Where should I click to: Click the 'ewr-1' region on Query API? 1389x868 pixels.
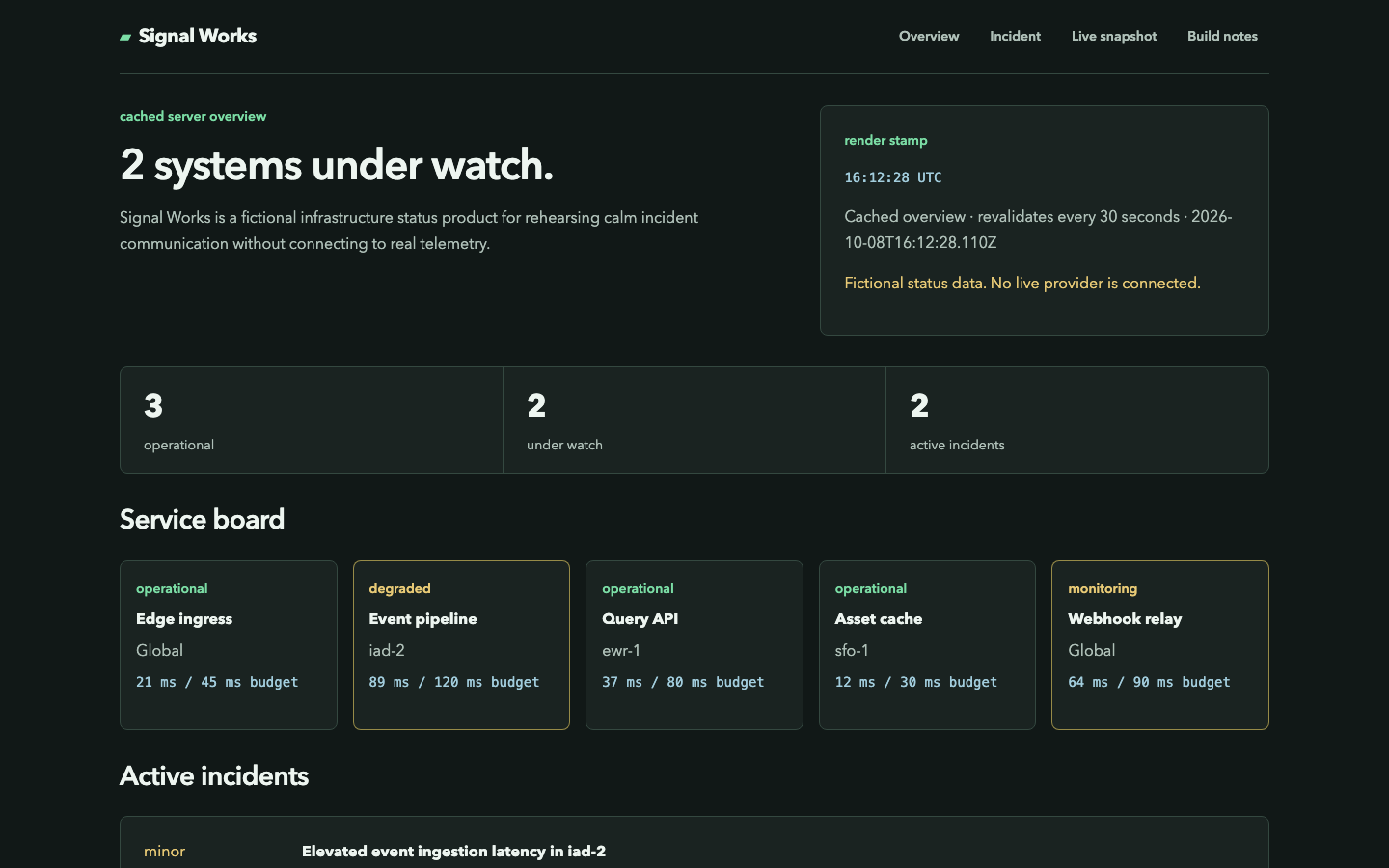(621, 650)
